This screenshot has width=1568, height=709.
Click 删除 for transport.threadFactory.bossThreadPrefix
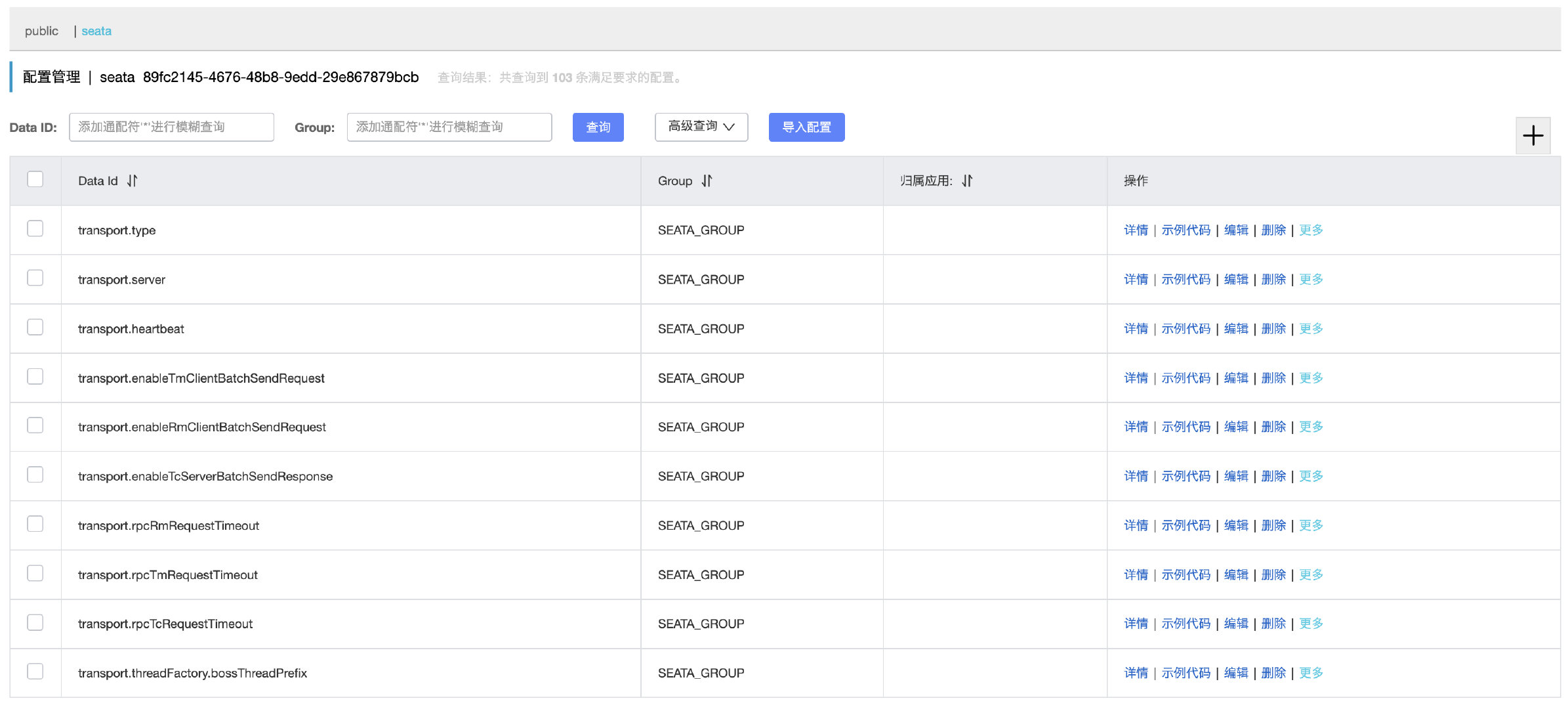[x=1273, y=673]
